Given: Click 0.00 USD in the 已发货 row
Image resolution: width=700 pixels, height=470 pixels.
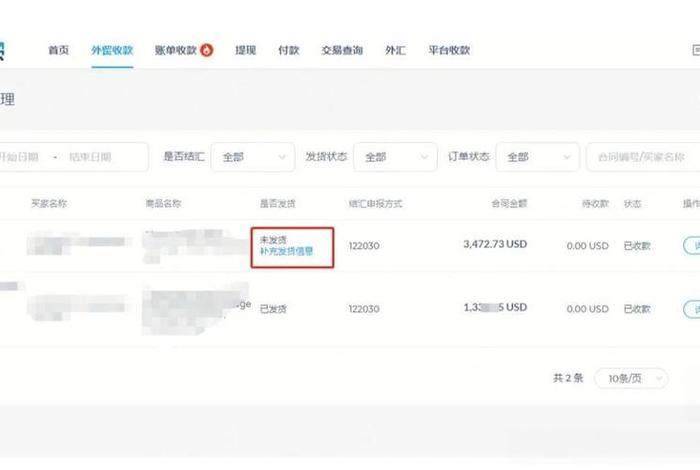Looking at the screenshot, I should tap(588, 308).
